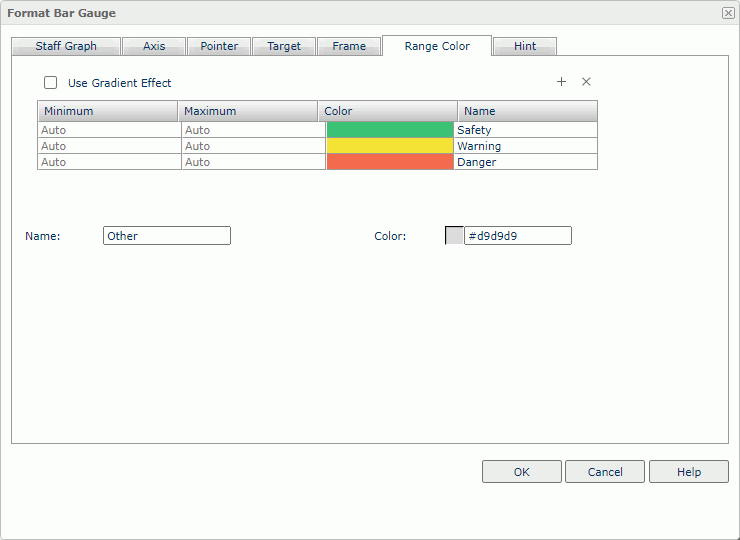Click the X icon to remove range
Image resolution: width=740 pixels, height=540 pixels.
pos(587,82)
